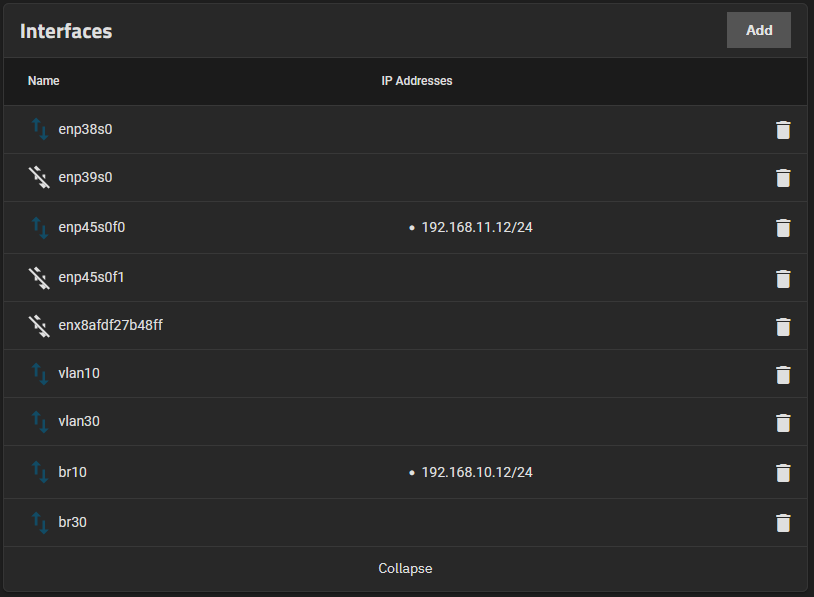
Task: Click delete icon for enx8afdf27b48ff
Action: click(x=783, y=326)
